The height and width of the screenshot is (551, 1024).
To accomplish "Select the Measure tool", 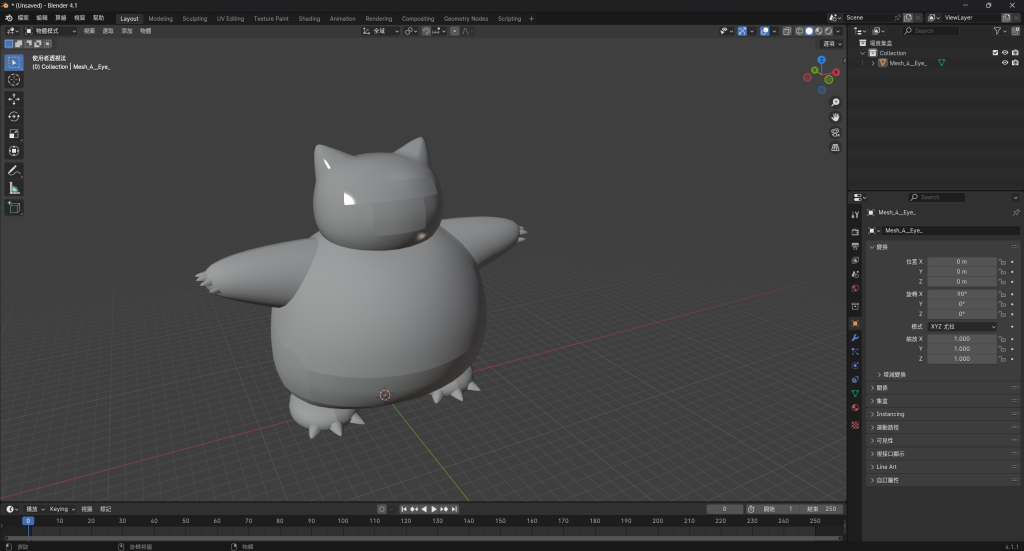I will point(14,188).
